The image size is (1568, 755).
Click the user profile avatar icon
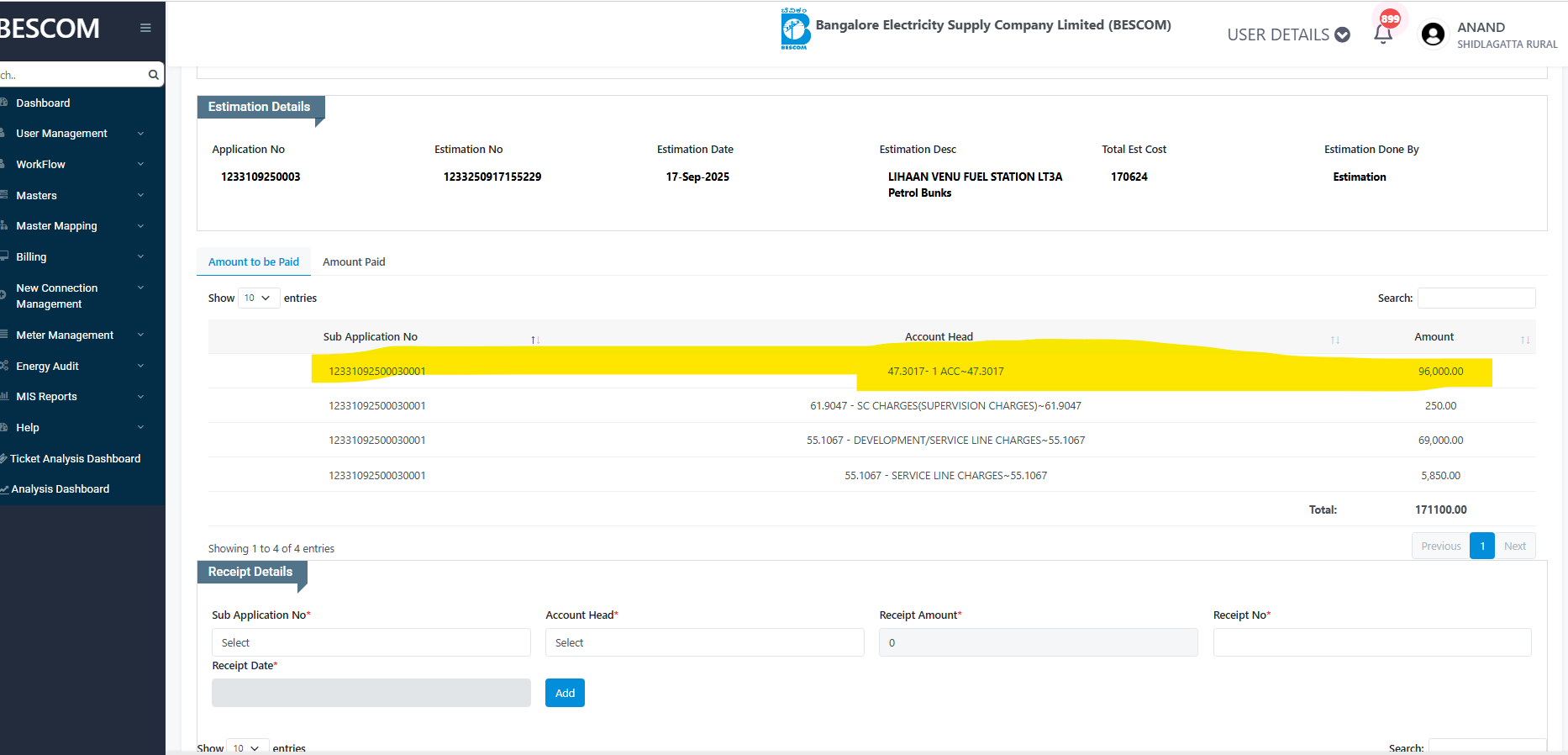point(1433,34)
